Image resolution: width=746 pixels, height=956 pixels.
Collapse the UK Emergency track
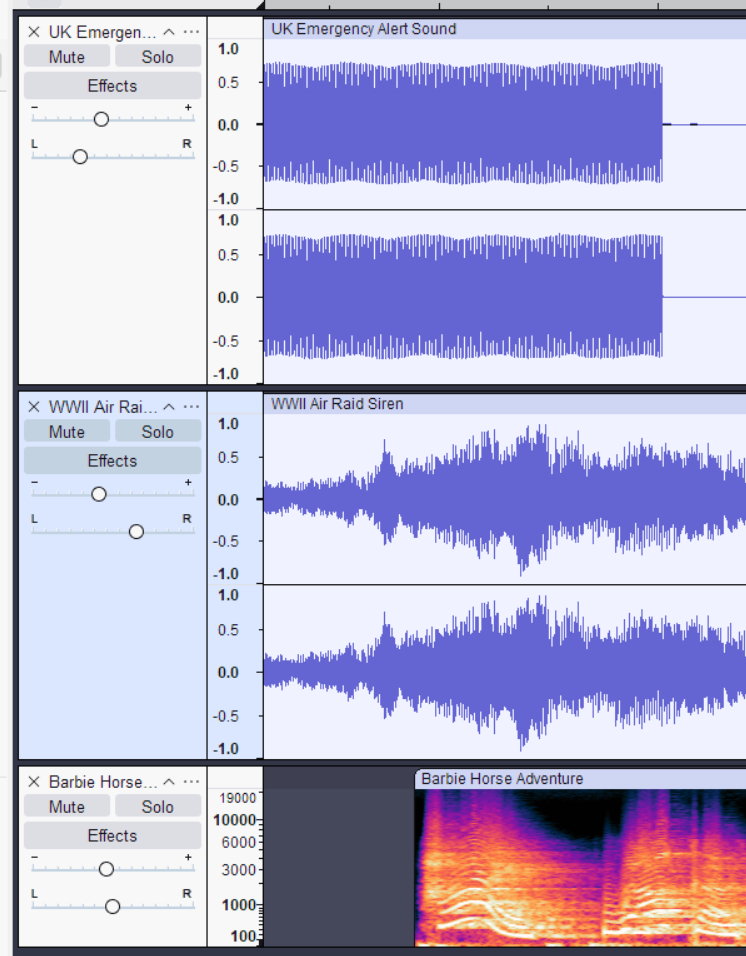click(x=169, y=32)
